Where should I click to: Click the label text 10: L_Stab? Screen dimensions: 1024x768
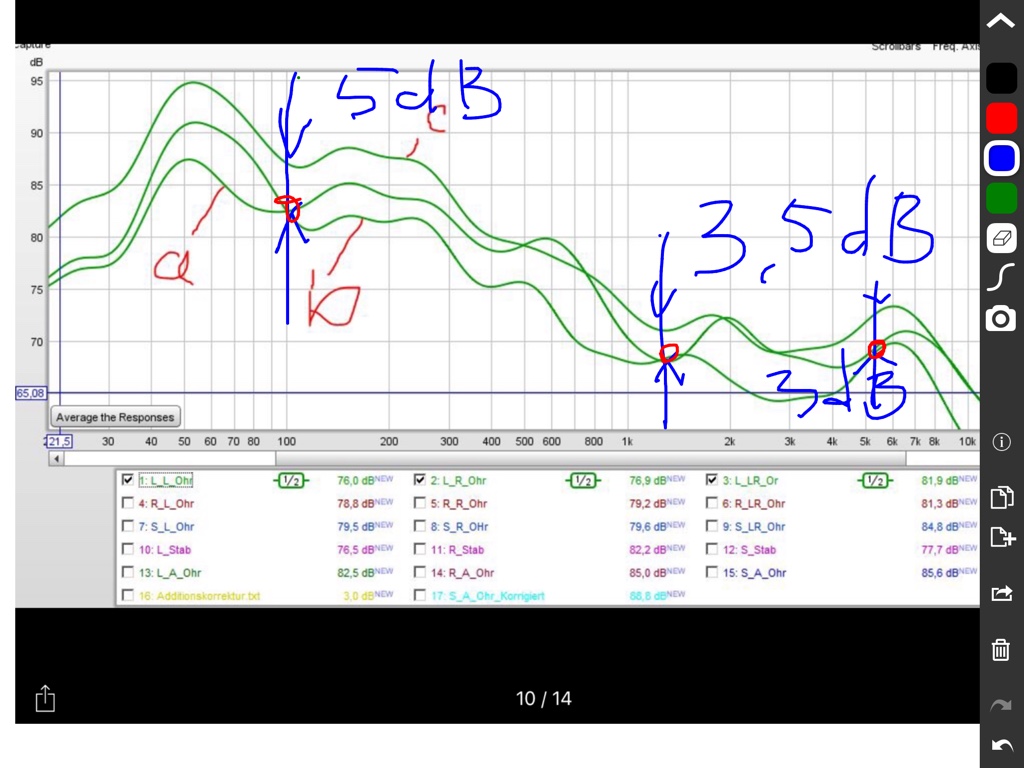(x=165, y=550)
